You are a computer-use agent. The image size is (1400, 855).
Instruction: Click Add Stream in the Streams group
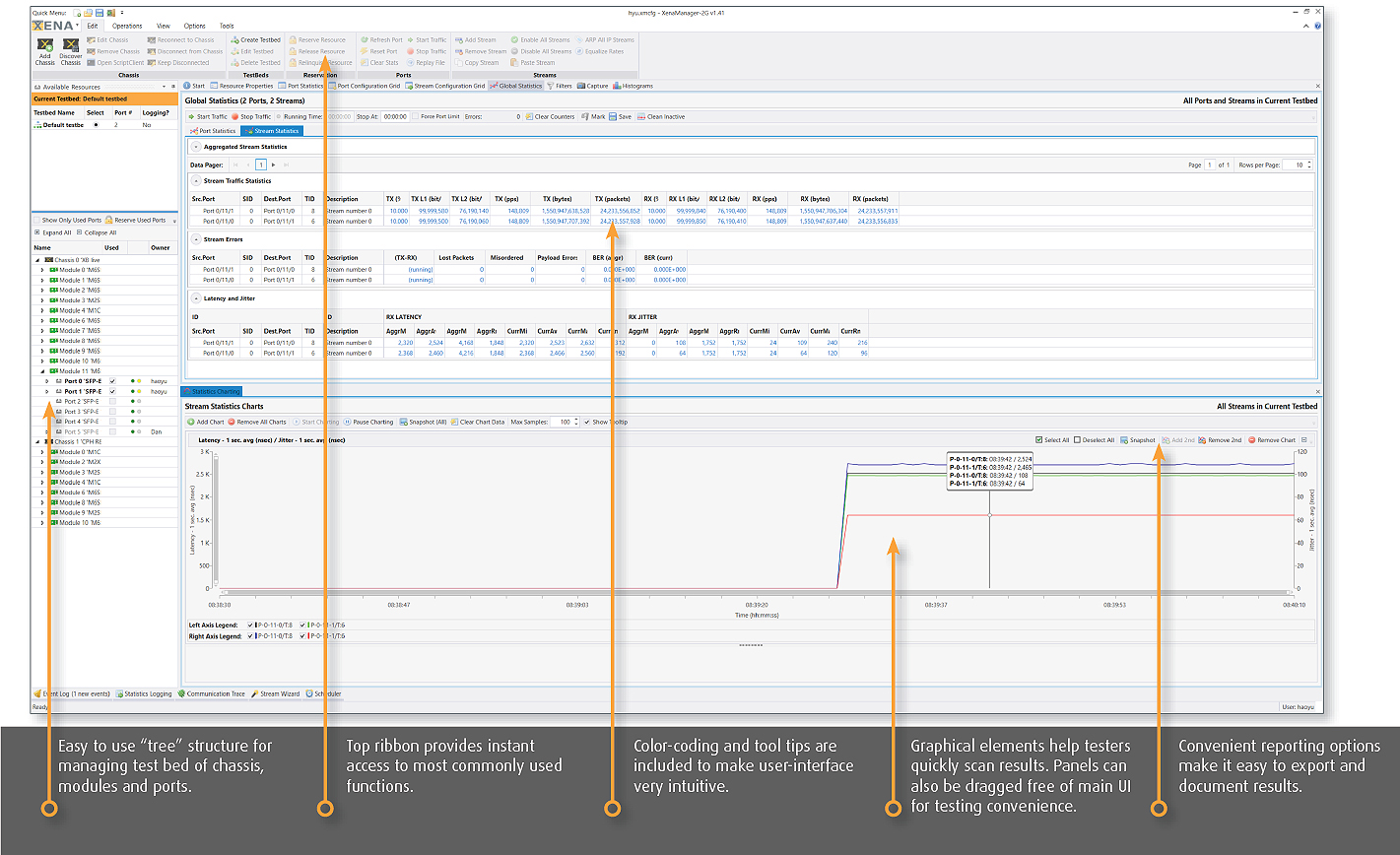pos(476,40)
